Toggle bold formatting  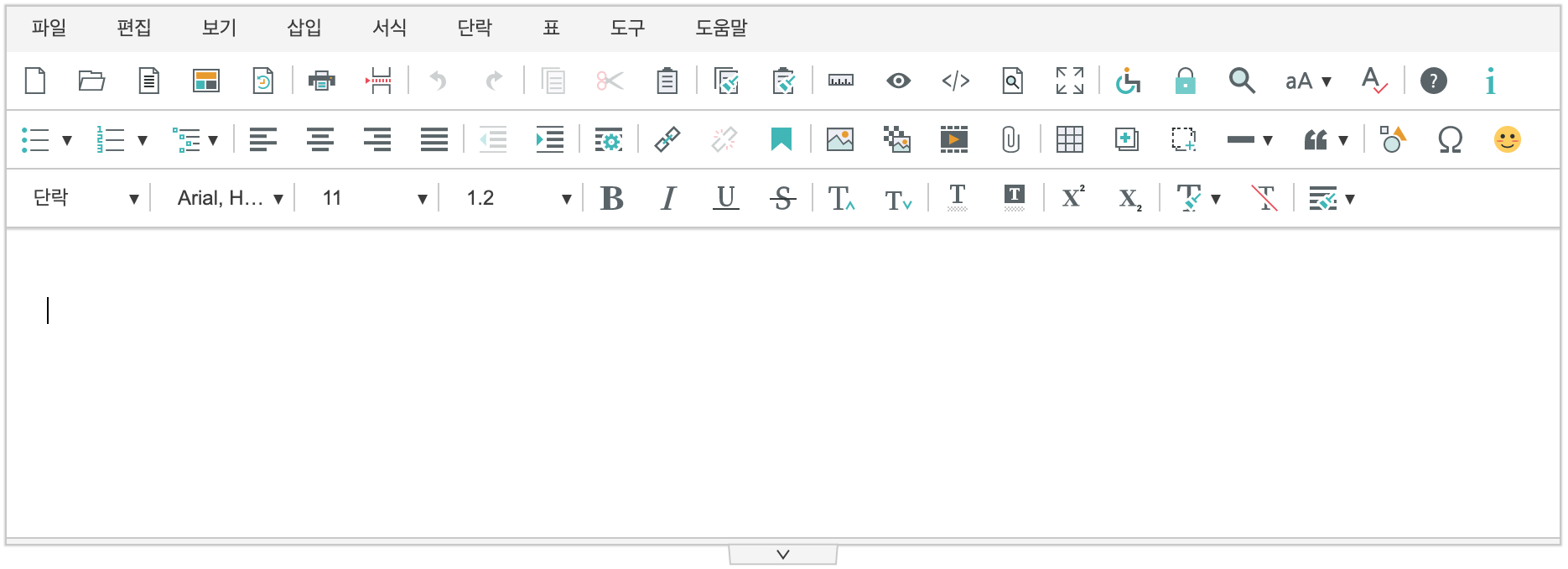[x=612, y=199]
